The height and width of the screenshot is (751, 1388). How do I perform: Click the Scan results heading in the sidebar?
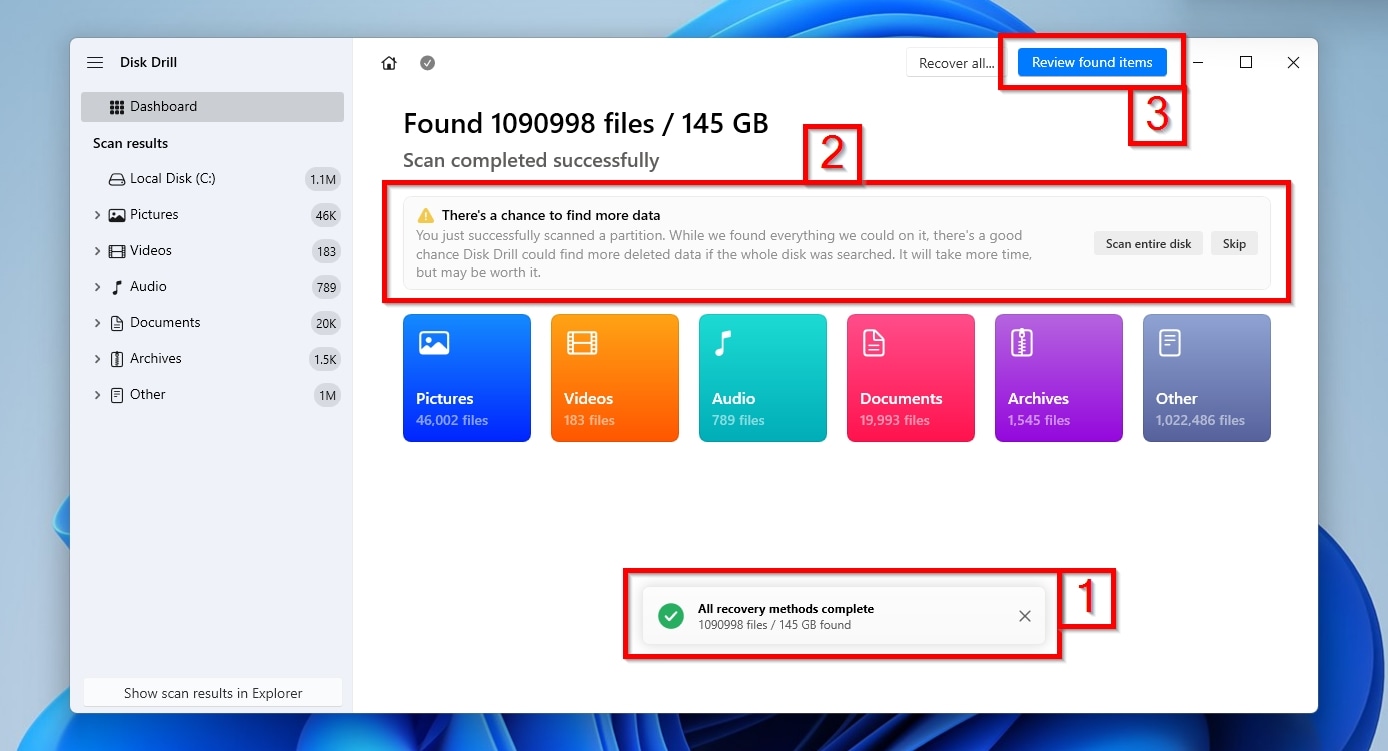tap(130, 143)
